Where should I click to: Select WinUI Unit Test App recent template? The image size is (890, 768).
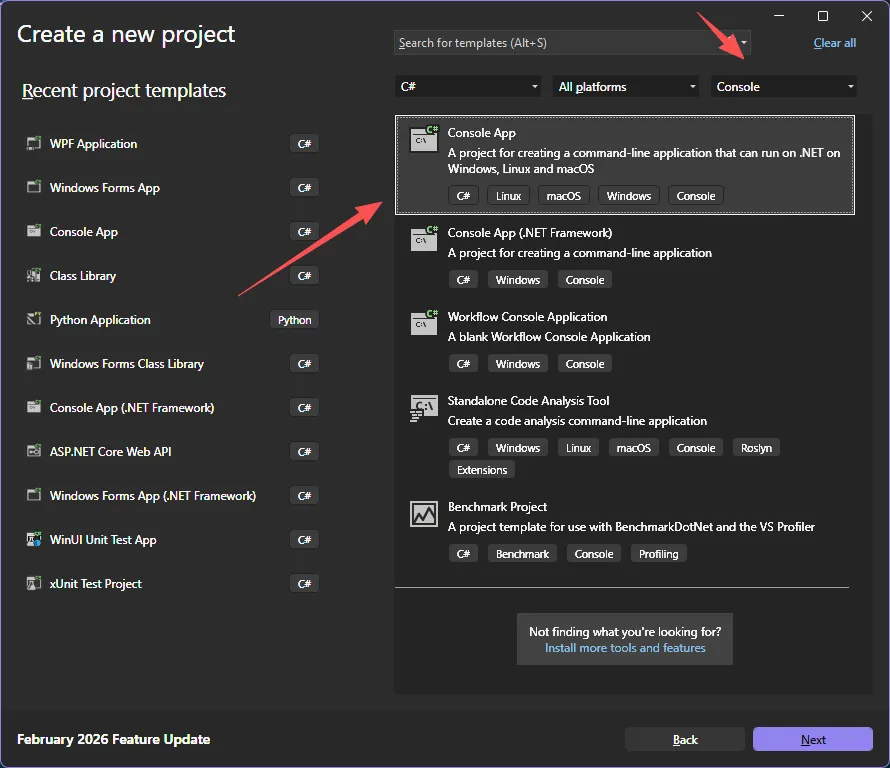click(172, 539)
